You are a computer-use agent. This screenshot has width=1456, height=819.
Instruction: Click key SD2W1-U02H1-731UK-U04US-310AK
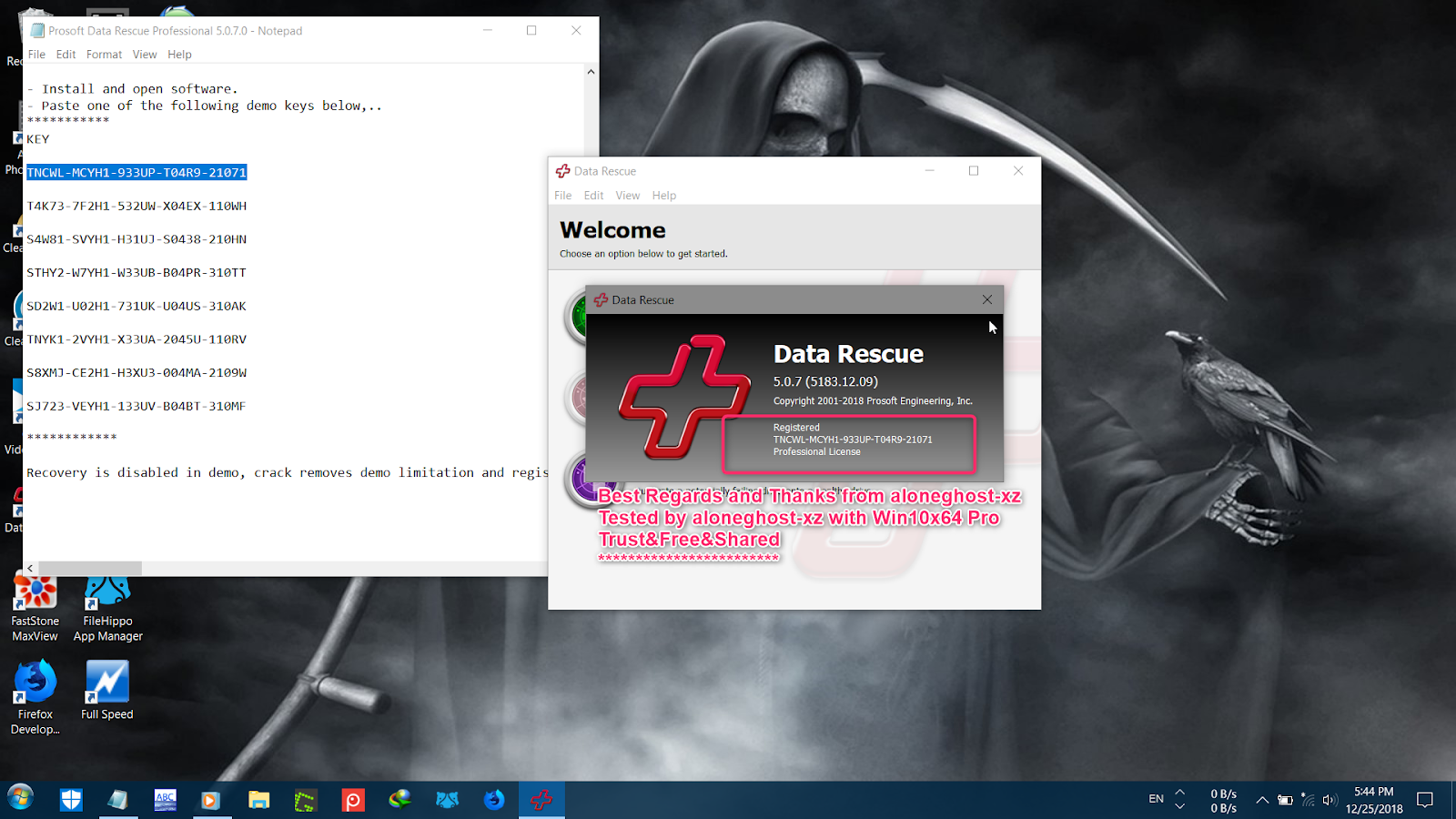pyautogui.click(x=136, y=306)
